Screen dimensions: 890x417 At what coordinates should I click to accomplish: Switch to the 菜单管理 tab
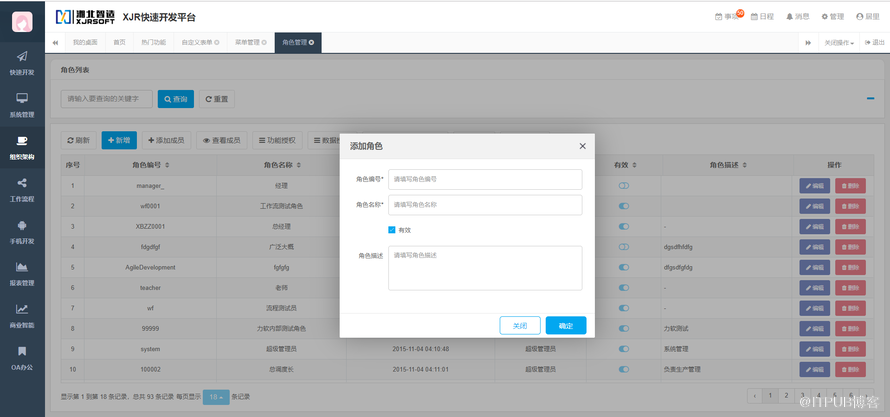(x=250, y=43)
